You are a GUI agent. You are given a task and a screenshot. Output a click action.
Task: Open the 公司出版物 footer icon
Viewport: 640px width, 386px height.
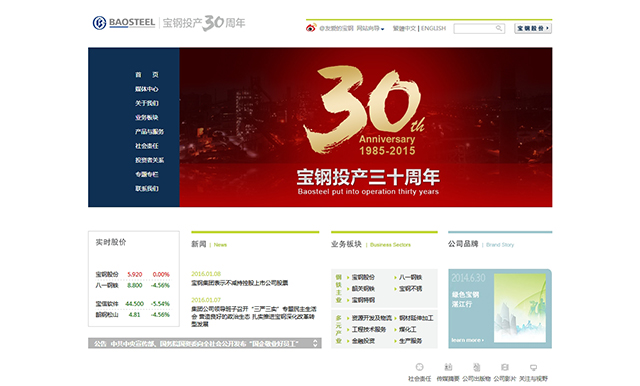coord(476,367)
